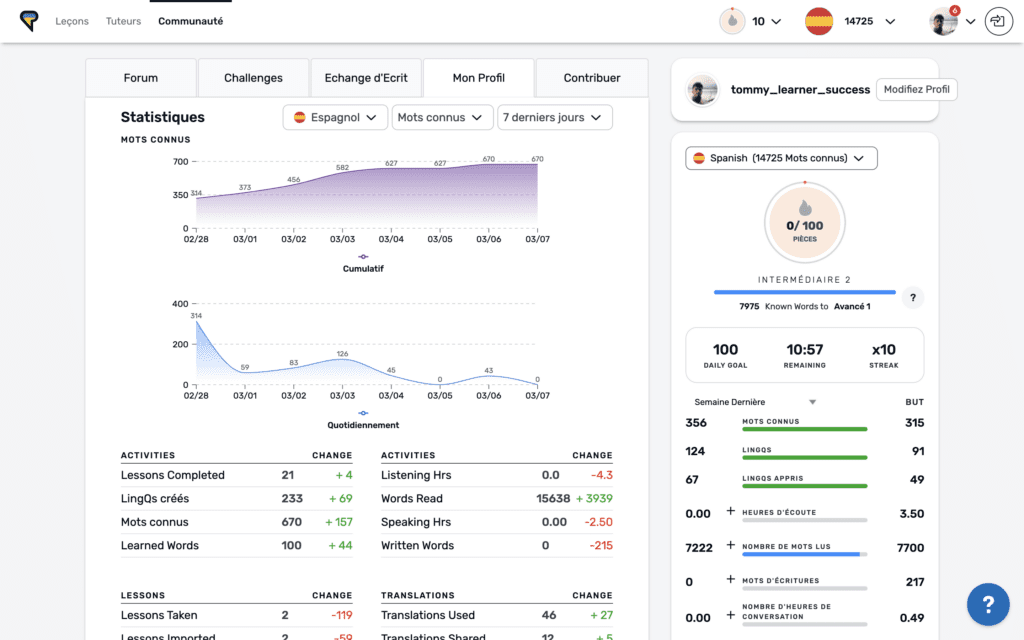Click the Modifiez Profil button

(916, 90)
